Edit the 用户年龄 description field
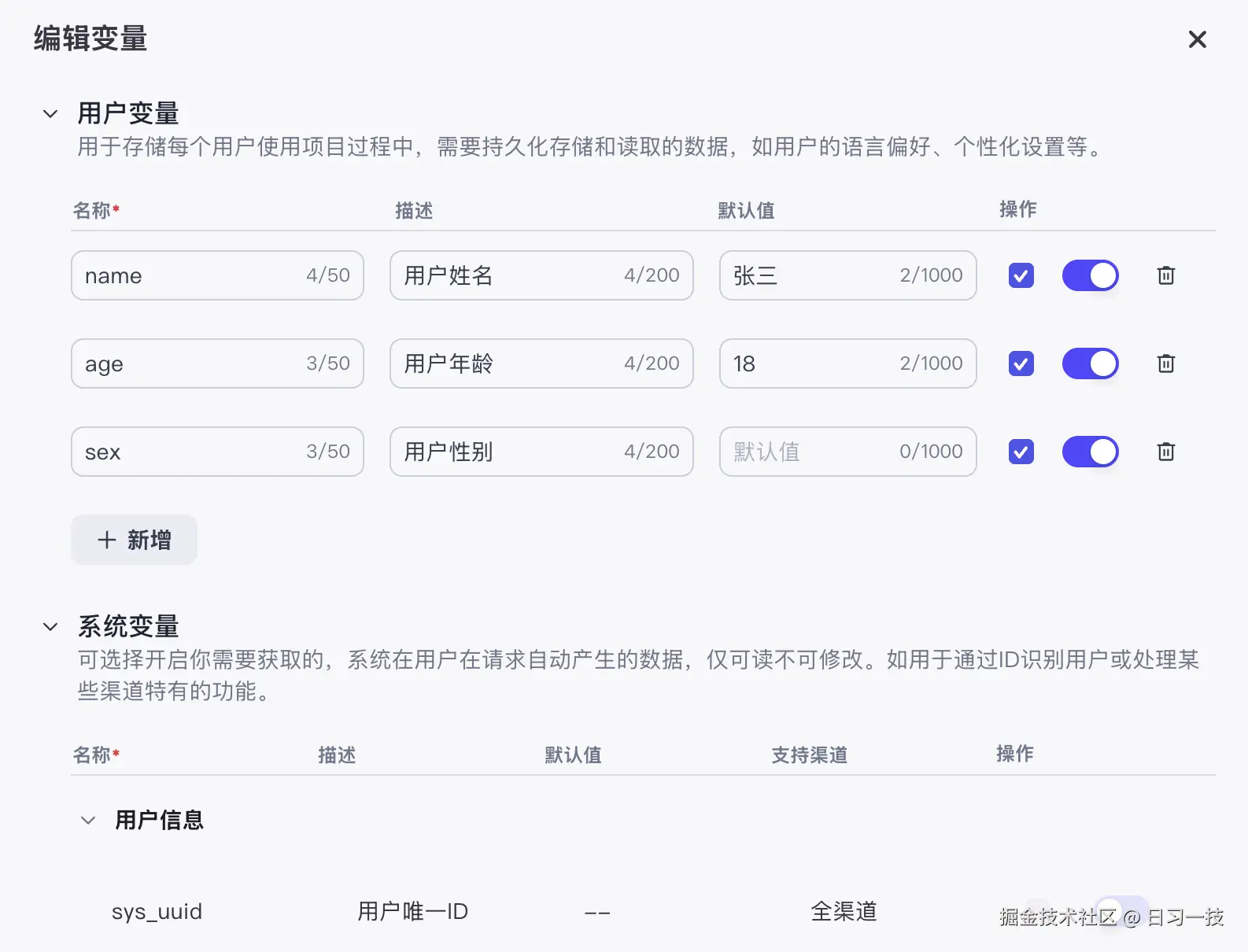 point(541,363)
